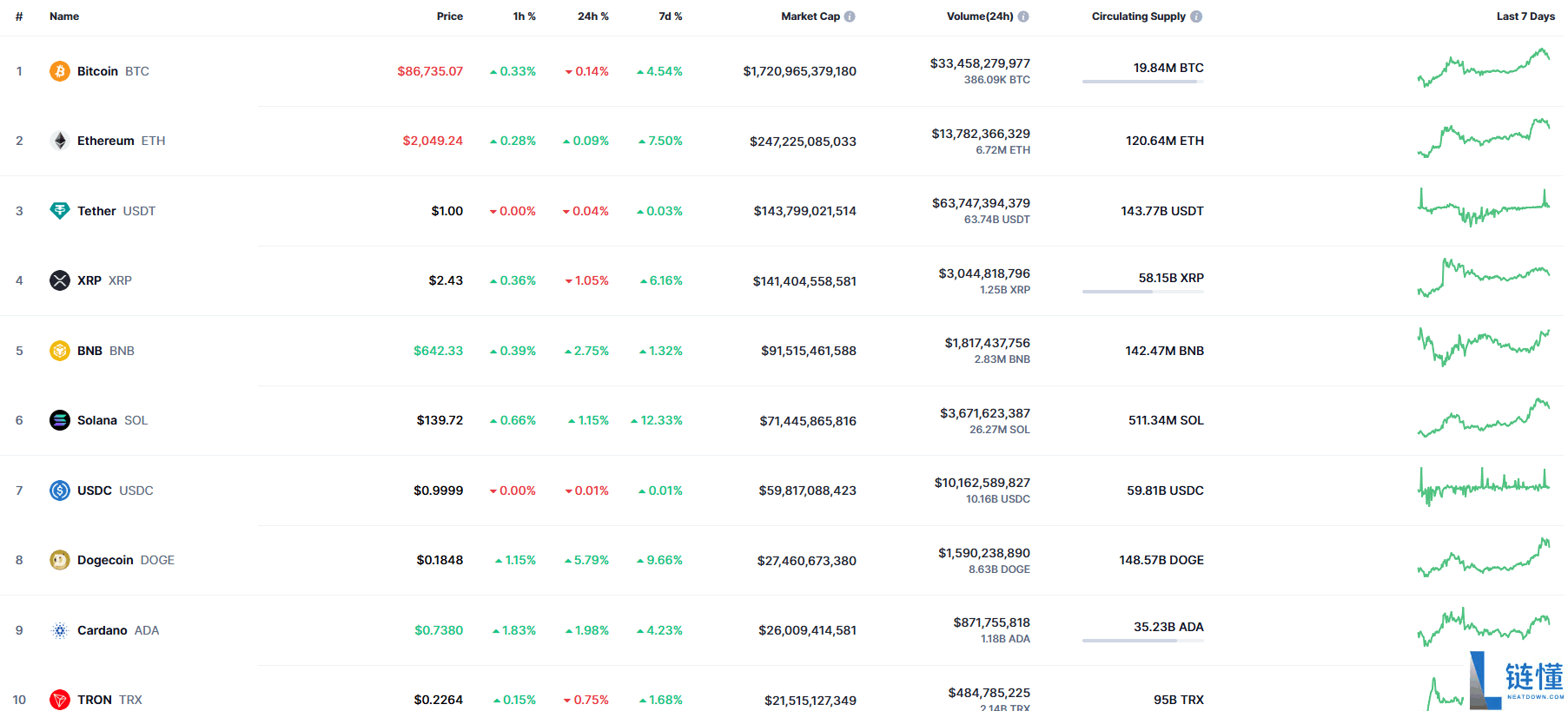The height and width of the screenshot is (711, 1568).
Task: Click the Ethereum diamond logo icon
Action: 60,141
